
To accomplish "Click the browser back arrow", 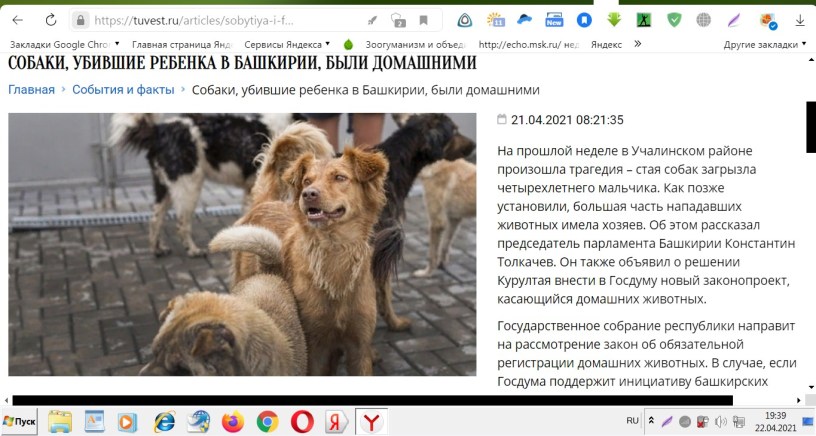I will (17, 20).
